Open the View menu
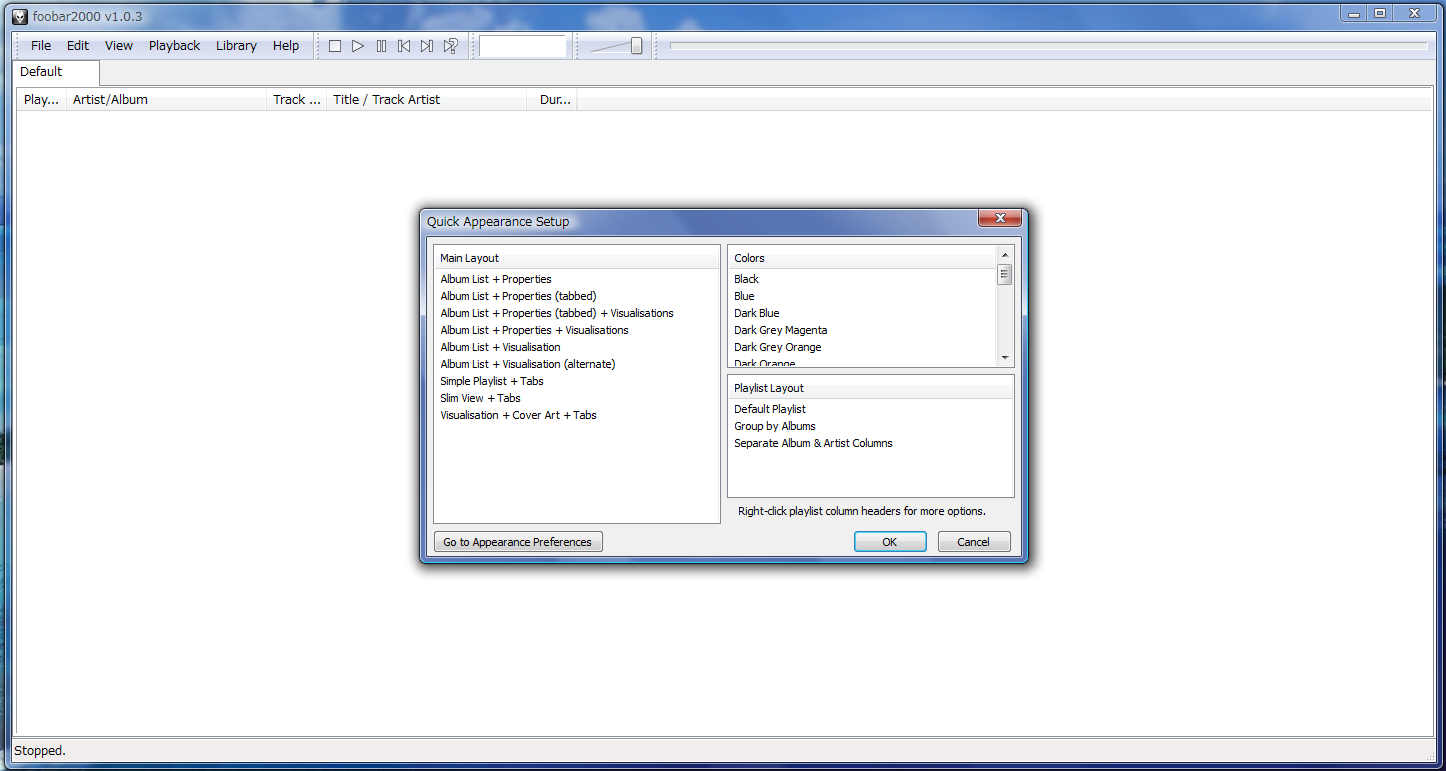 tap(119, 46)
